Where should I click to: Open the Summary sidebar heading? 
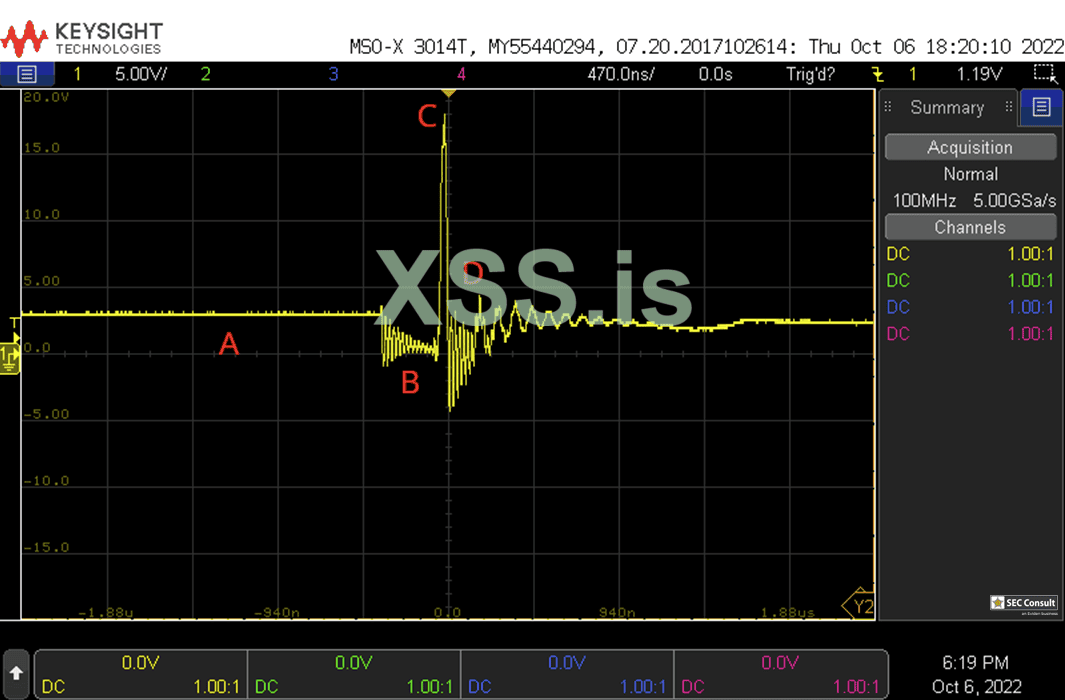tap(947, 107)
